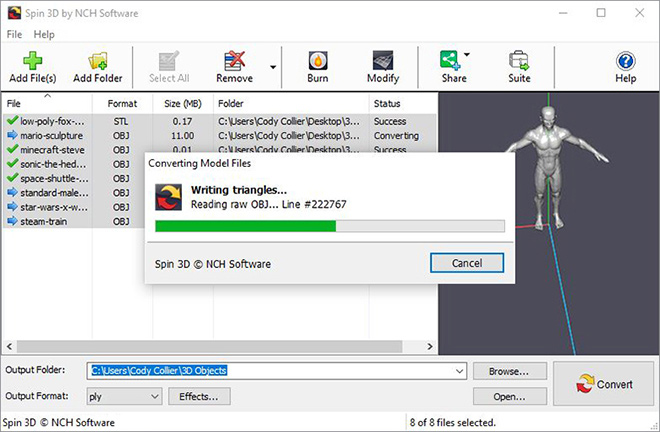Click the 3D male model preview
This screenshot has width=660, height=432.
click(x=549, y=166)
